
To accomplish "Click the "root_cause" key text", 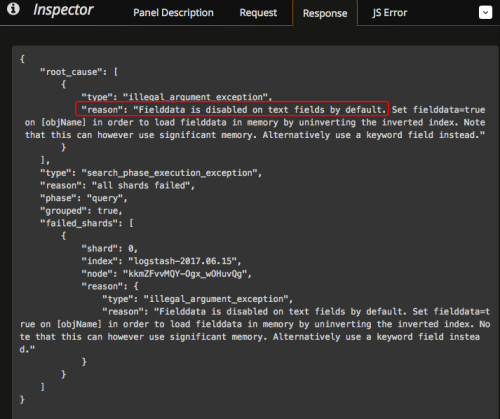I will pyautogui.click(x=71, y=72).
